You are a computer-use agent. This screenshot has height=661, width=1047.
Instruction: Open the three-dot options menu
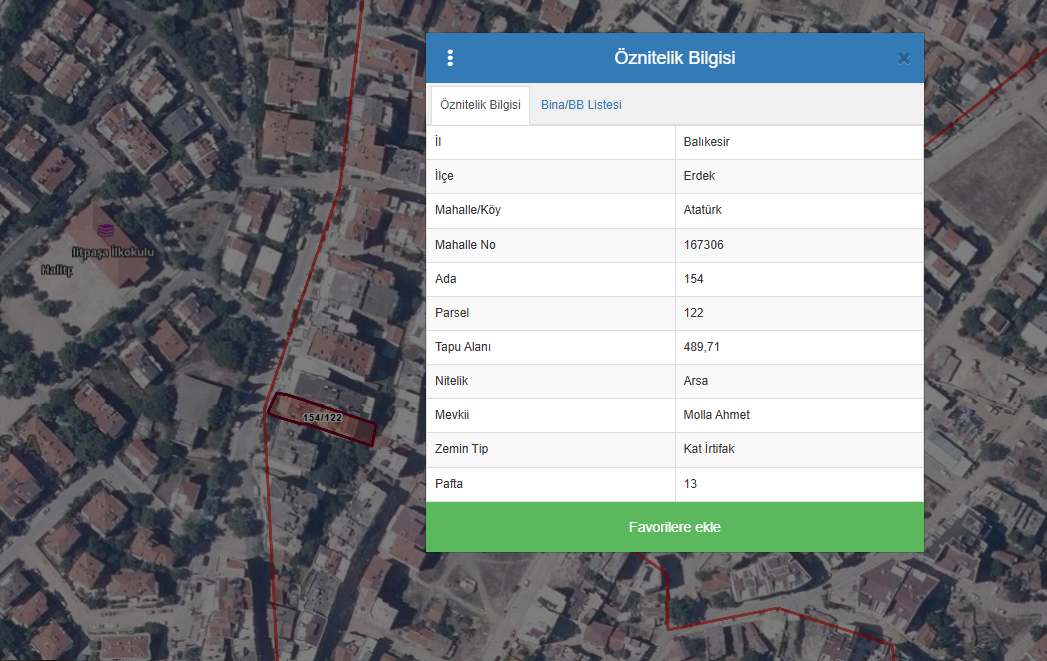pyautogui.click(x=450, y=58)
